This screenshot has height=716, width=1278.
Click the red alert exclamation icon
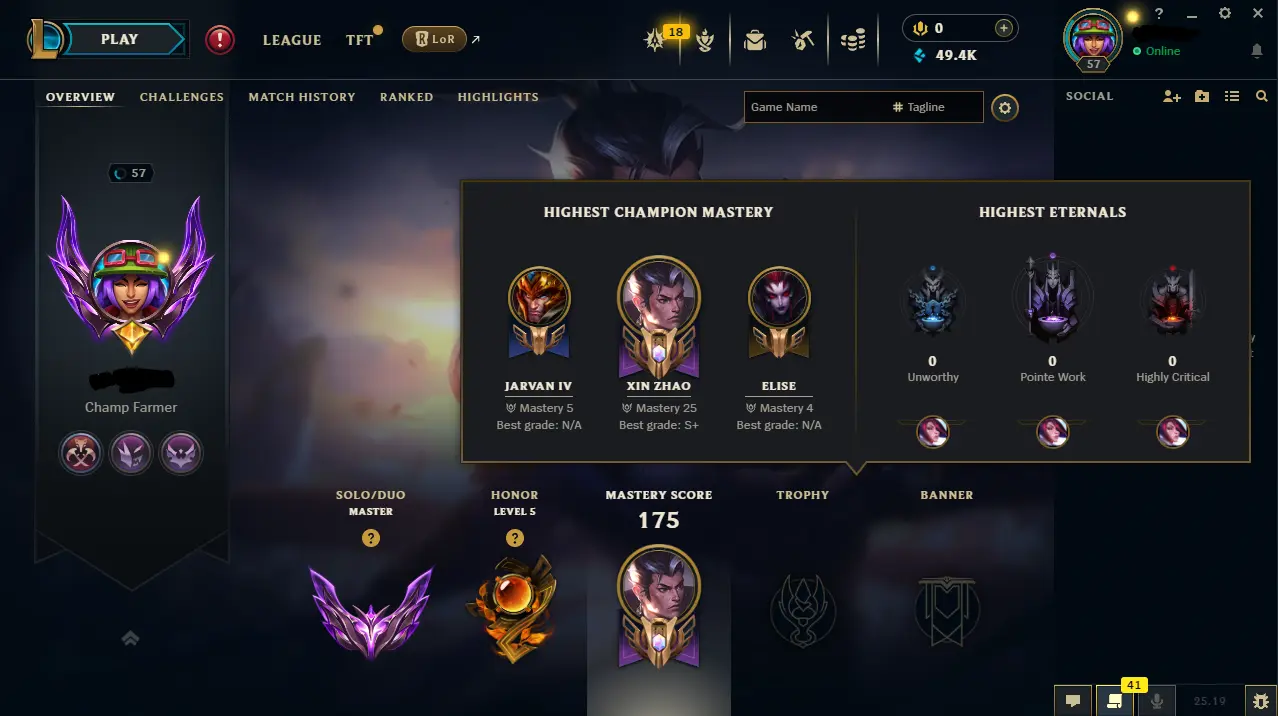220,40
